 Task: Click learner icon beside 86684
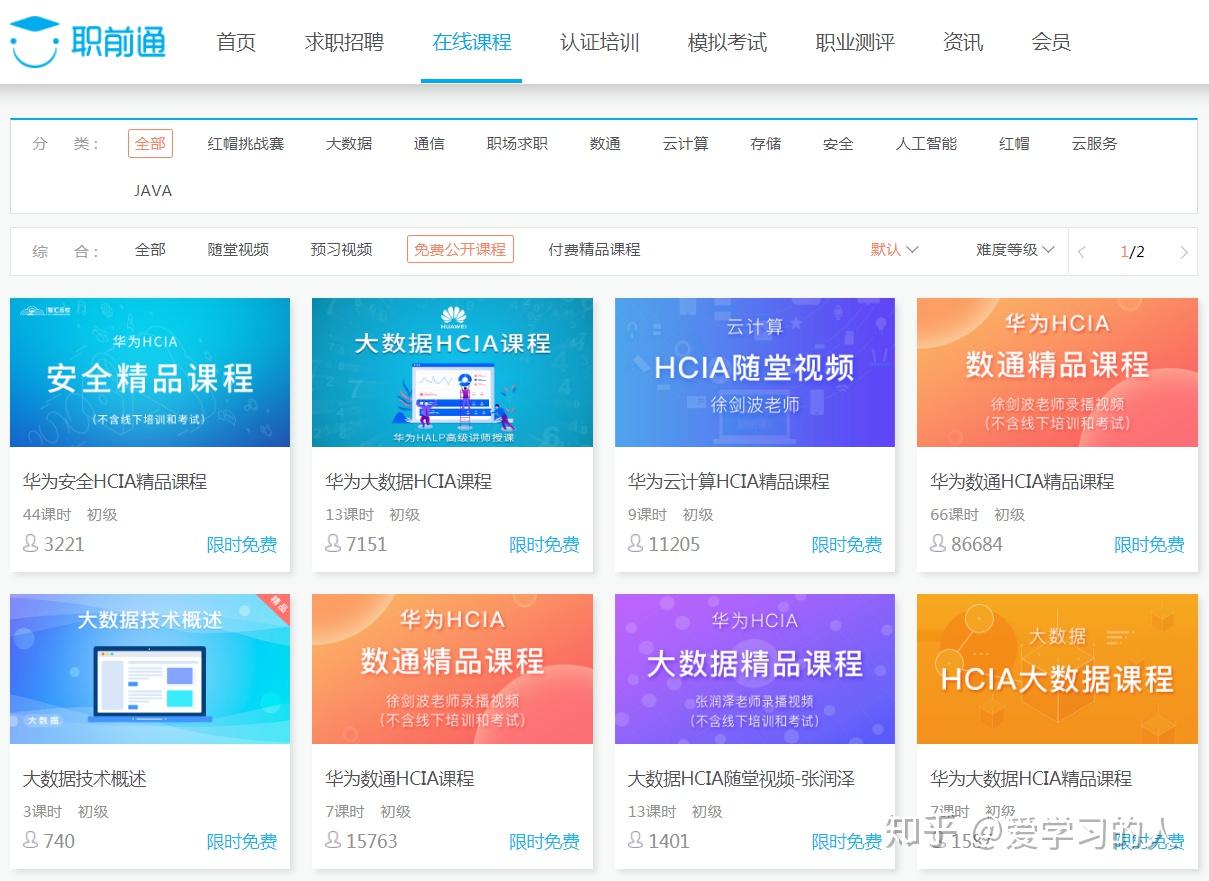[938, 543]
